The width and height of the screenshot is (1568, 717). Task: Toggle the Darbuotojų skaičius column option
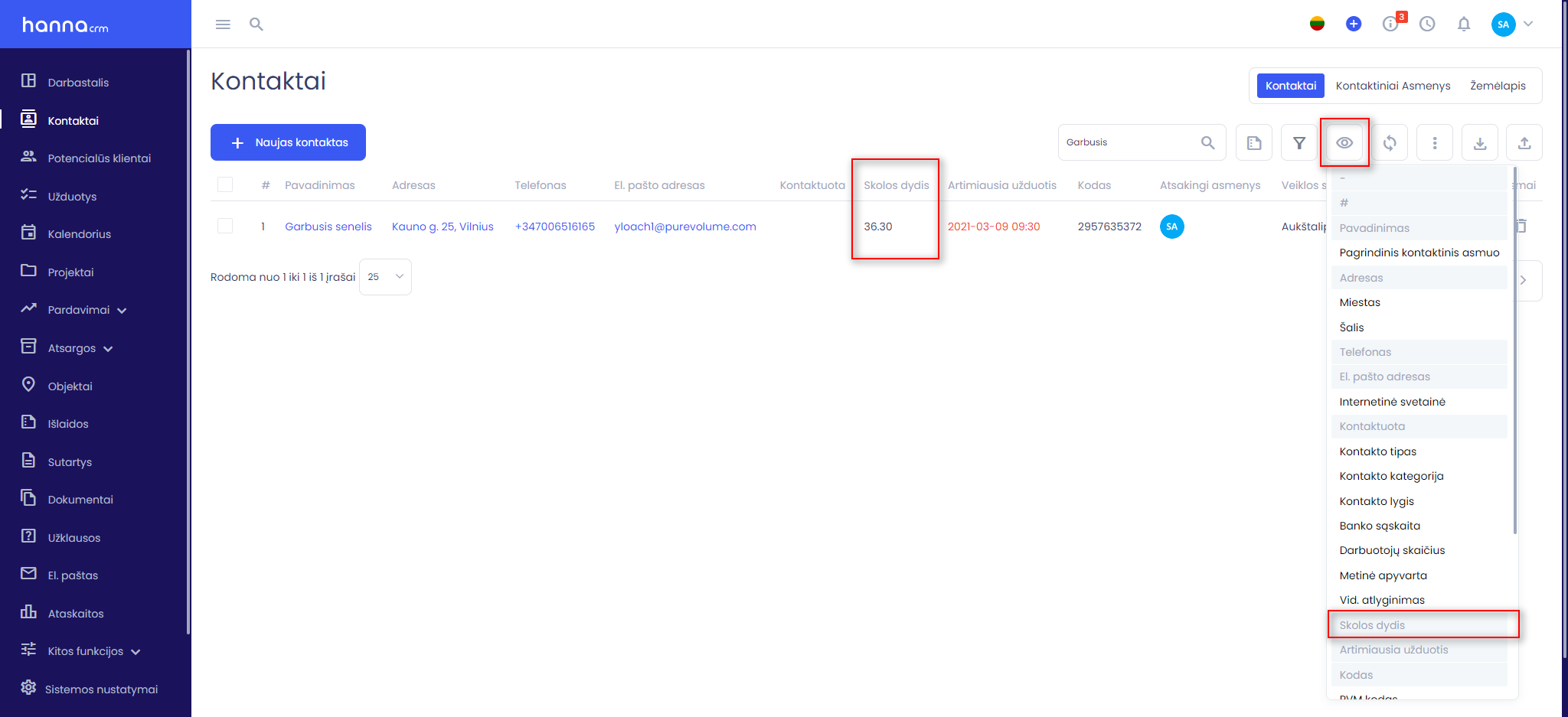click(1419, 550)
